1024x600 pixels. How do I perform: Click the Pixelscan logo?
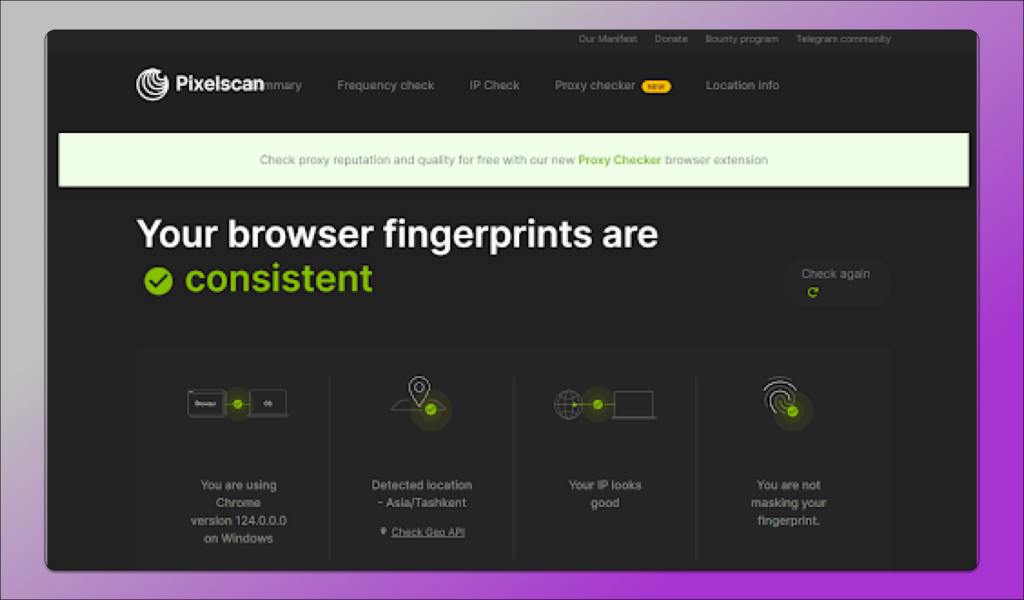(x=200, y=84)
